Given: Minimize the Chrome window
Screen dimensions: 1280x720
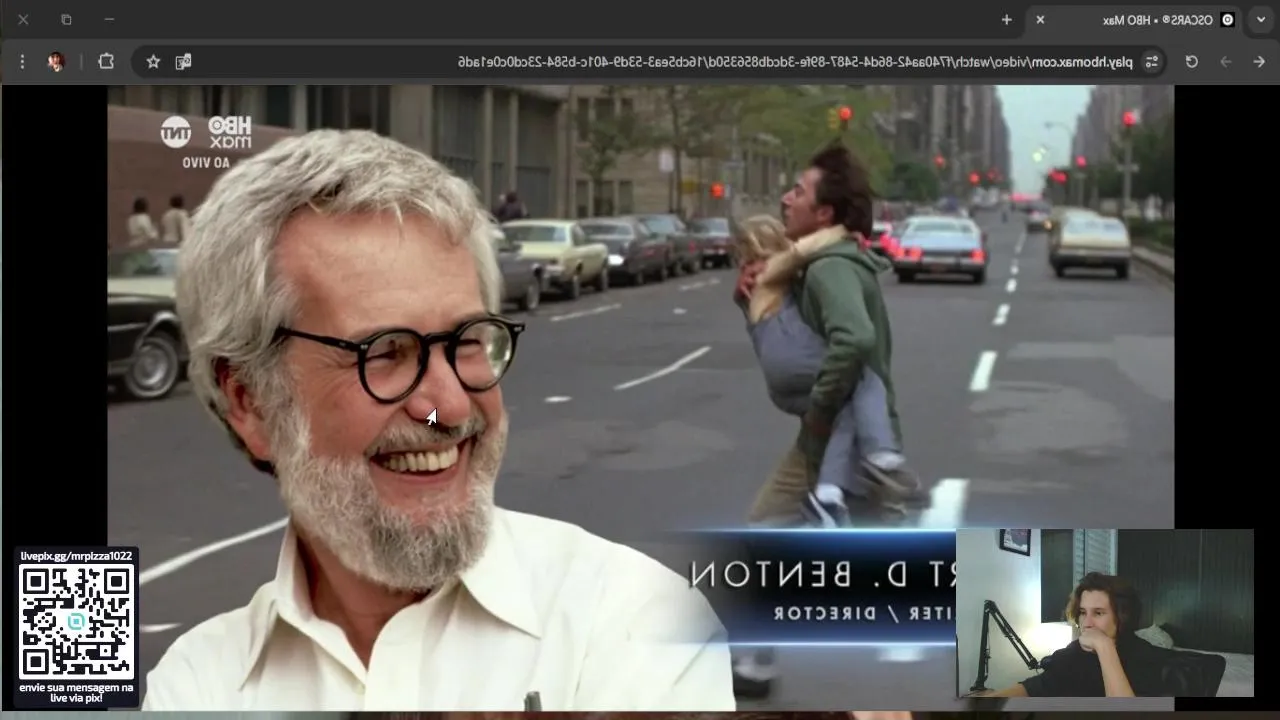Looking at the screenshot, I should [109, 20].
